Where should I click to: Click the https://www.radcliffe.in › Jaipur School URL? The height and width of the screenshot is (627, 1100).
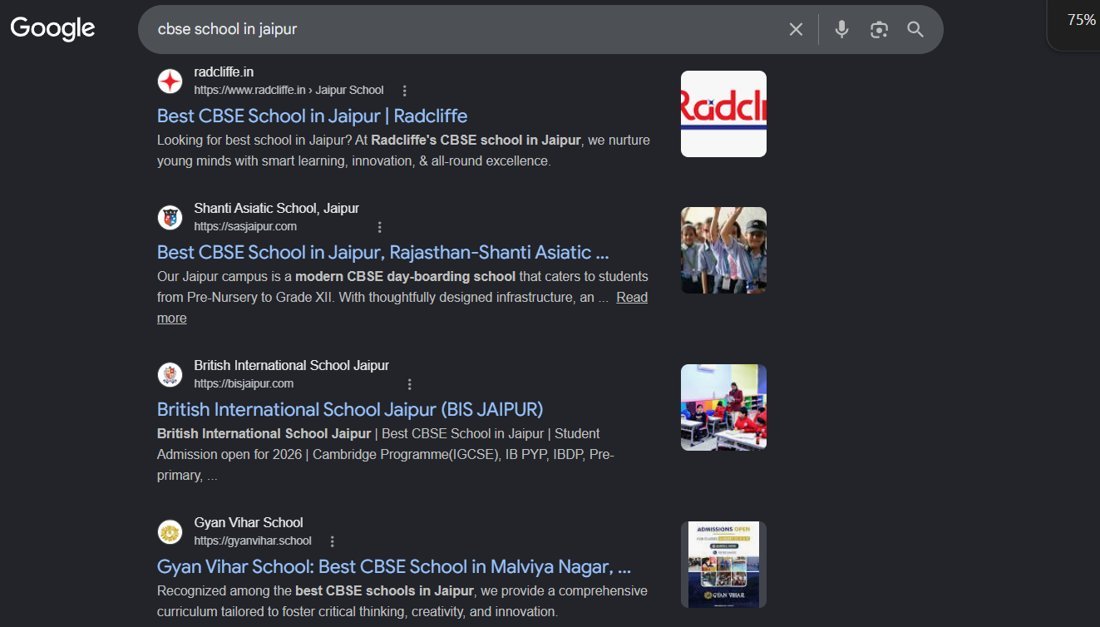[289, 90]
